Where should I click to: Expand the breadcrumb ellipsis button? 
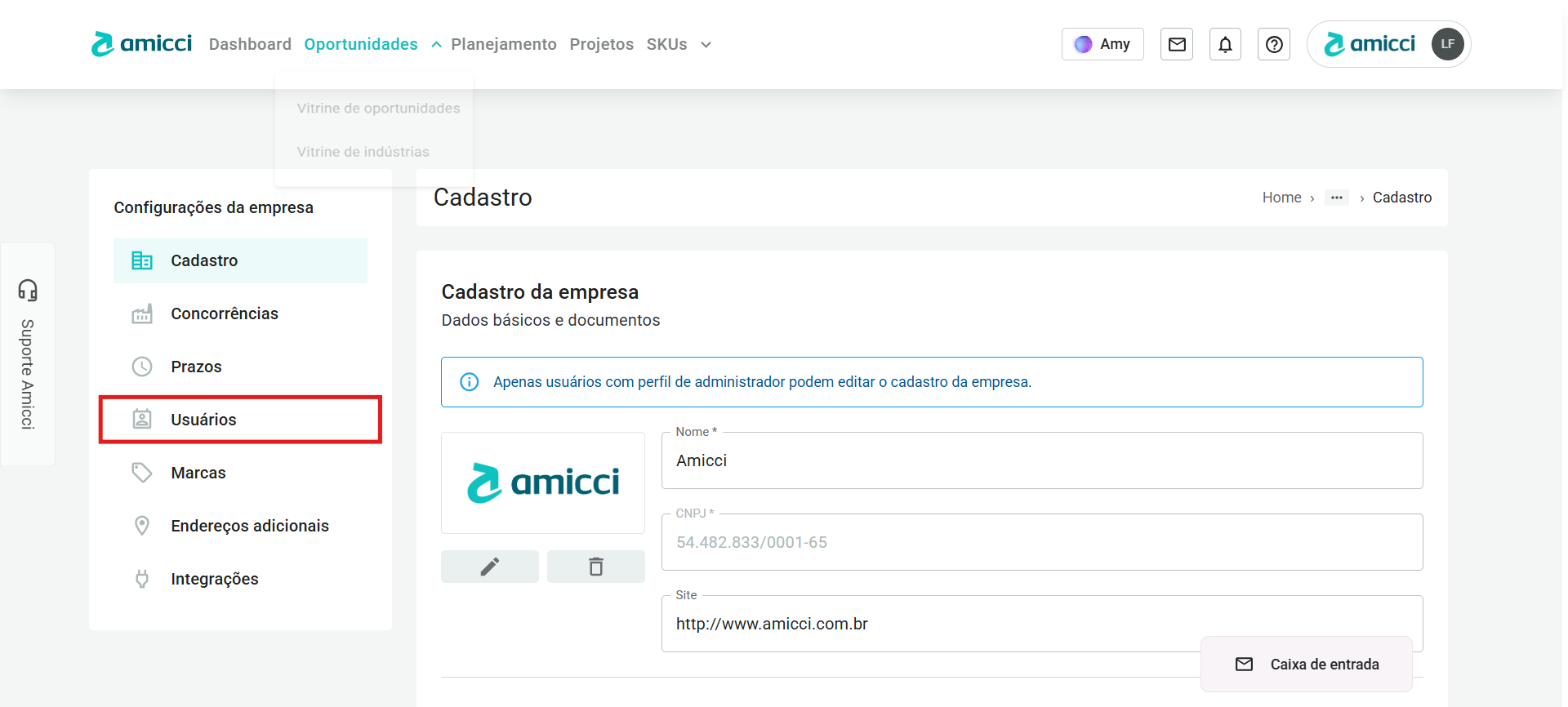point(1336,198)
